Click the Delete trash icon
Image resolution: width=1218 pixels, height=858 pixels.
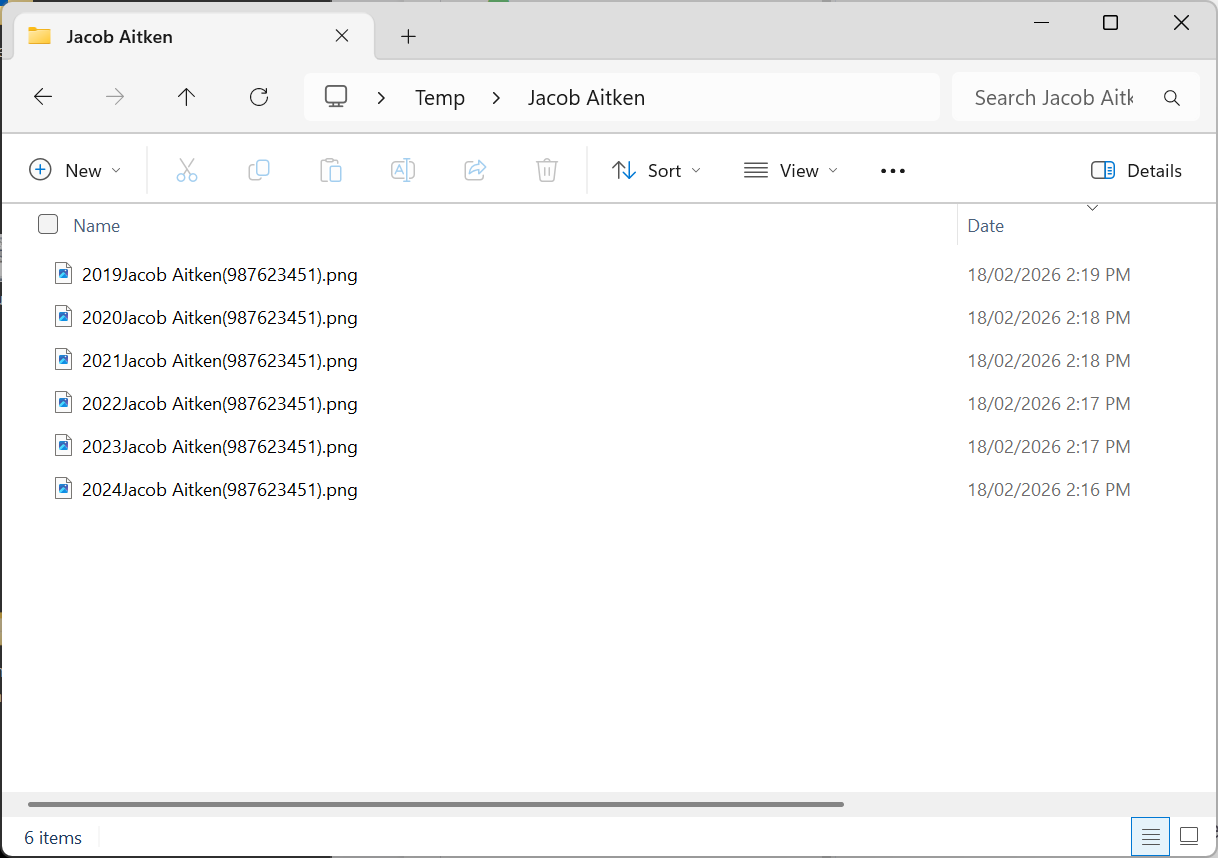pos(546,170)
